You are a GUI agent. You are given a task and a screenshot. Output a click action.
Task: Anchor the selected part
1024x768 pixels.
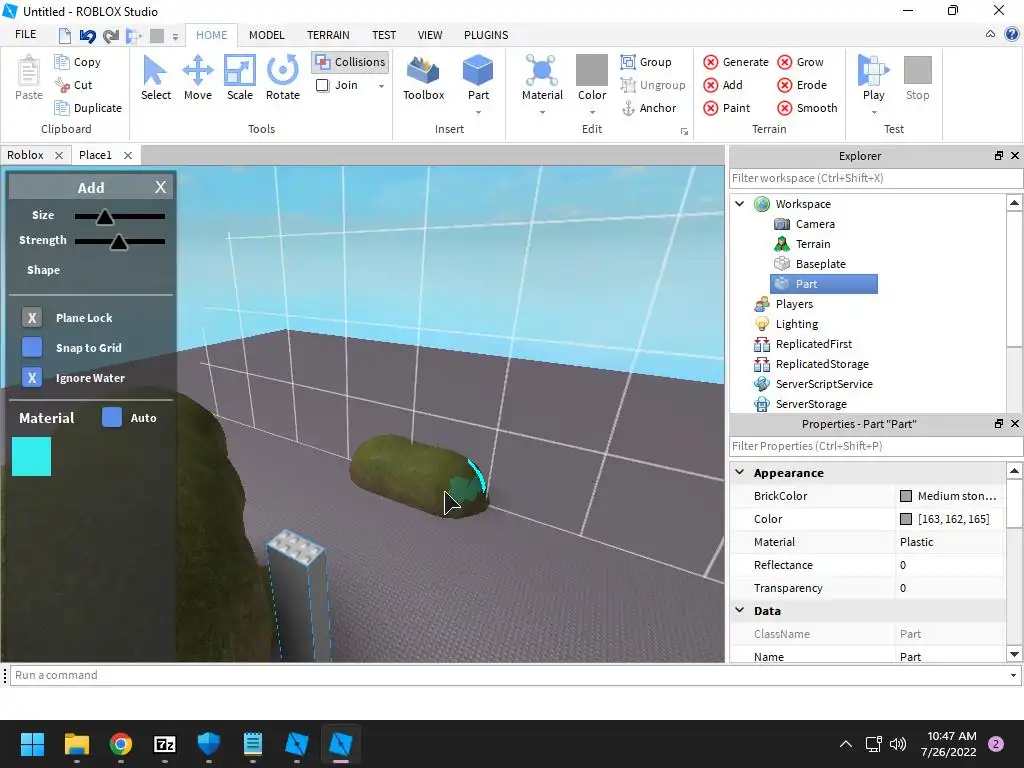pyautogui.click(x=648, y=108)
